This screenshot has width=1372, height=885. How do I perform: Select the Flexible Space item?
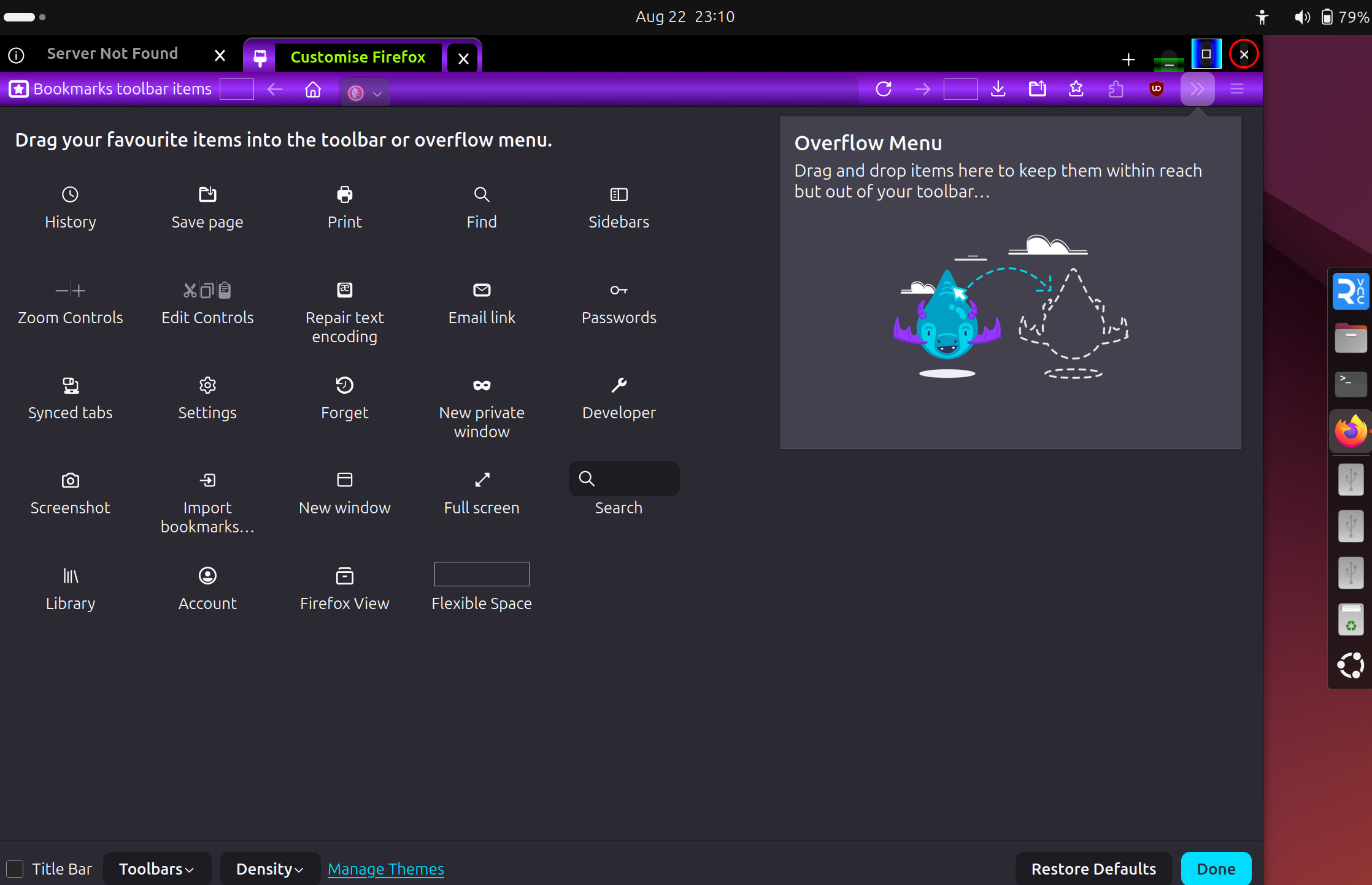pyautogui.click(x=482, y=587)
